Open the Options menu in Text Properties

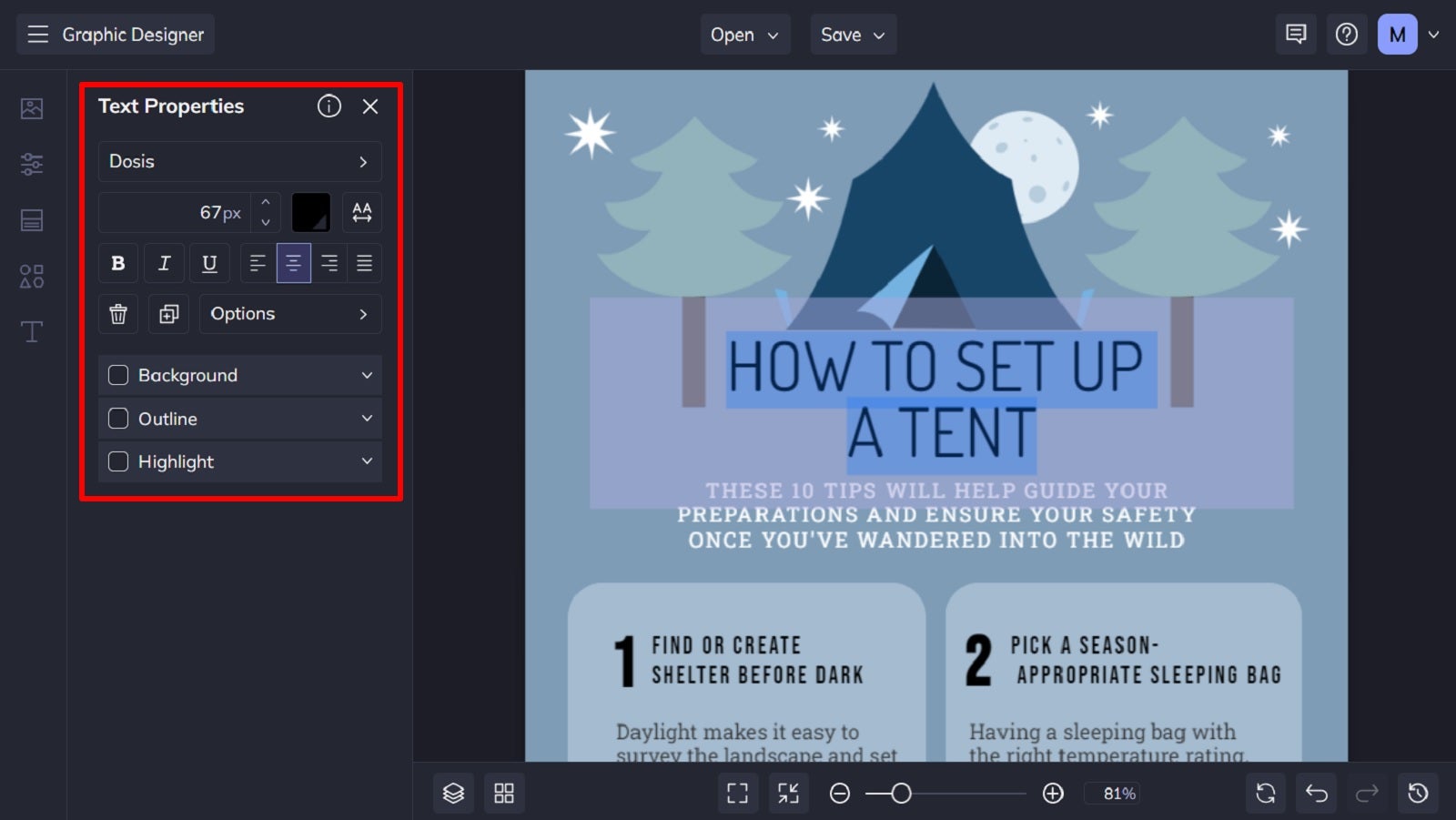[289, 313]
